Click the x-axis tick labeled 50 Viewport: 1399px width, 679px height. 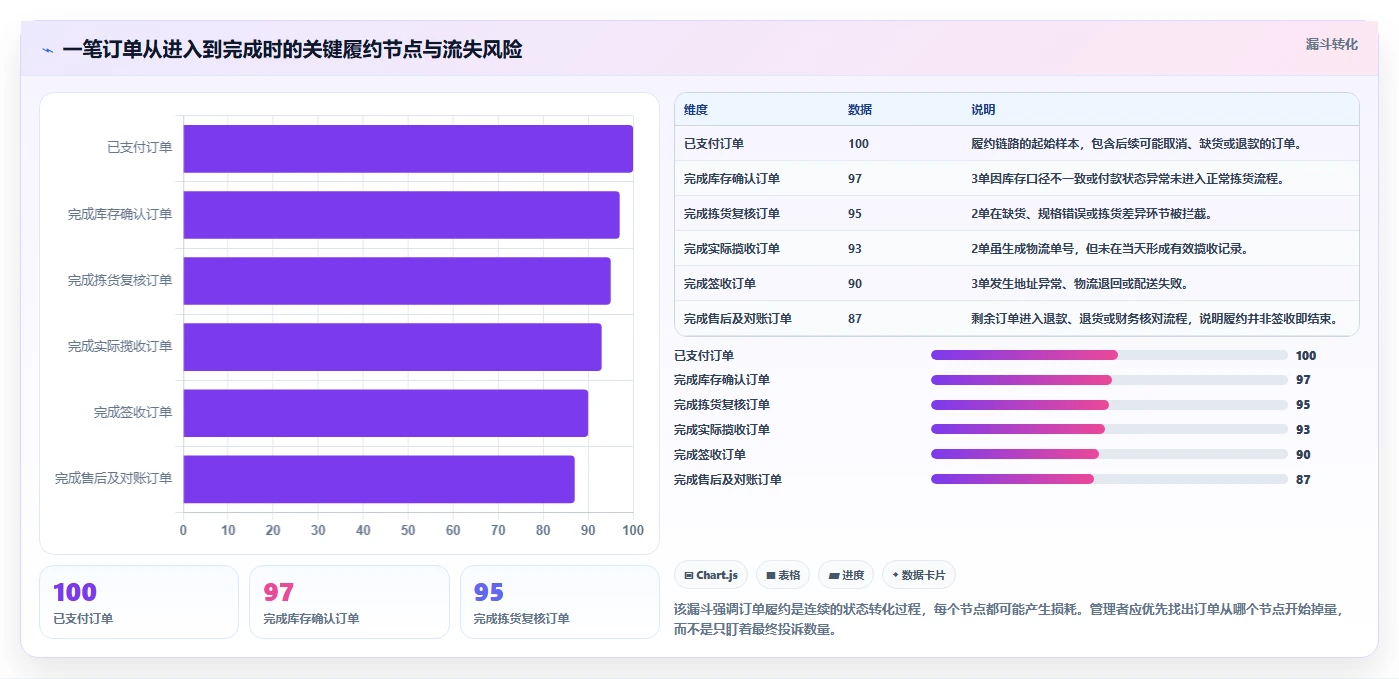click(x=408, y=530)
